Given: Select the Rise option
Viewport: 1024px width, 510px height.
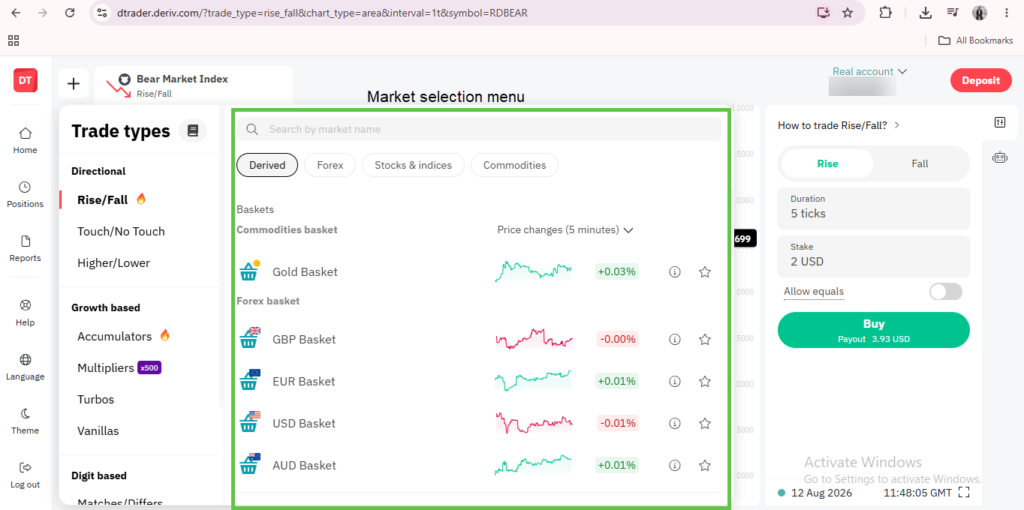Looking at the screenshot, I should click(x=827, y=164).
